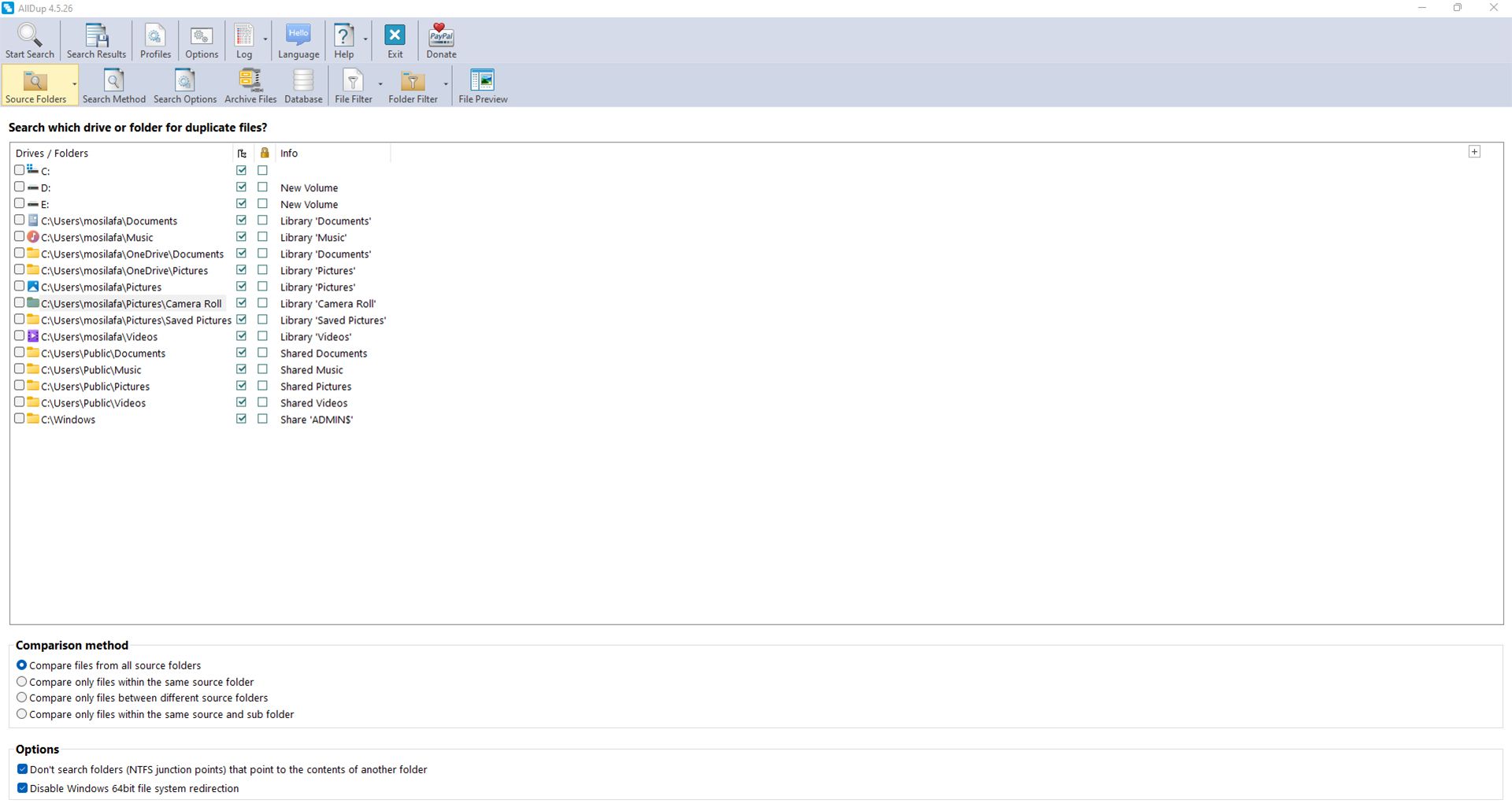
Task: Check the C:\Users\mosilafa\Videos folder checkbox
Action: [x=20, y=335]
